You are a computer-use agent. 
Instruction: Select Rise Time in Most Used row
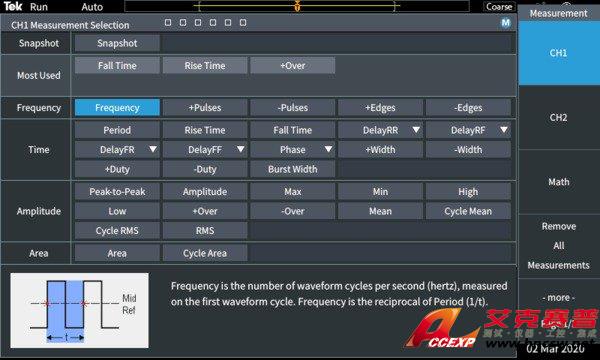click(205, 65)
